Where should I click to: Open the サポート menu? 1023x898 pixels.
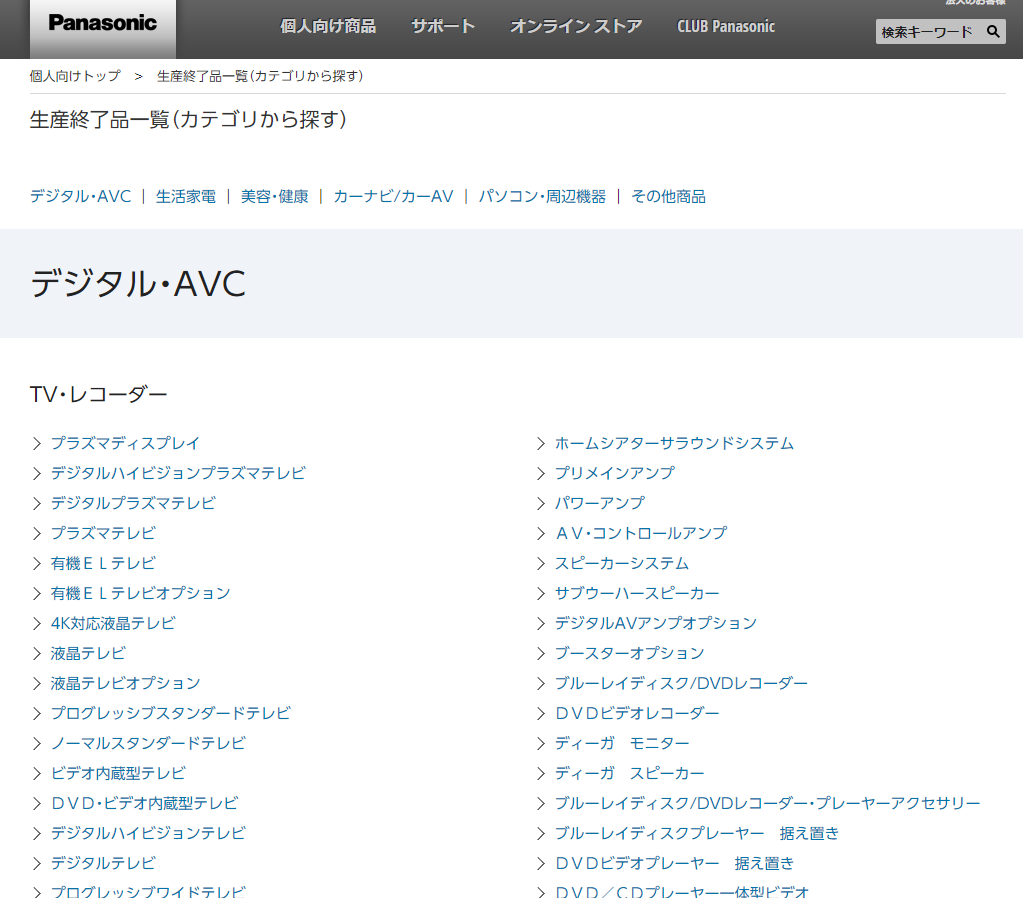click(443, 27)
